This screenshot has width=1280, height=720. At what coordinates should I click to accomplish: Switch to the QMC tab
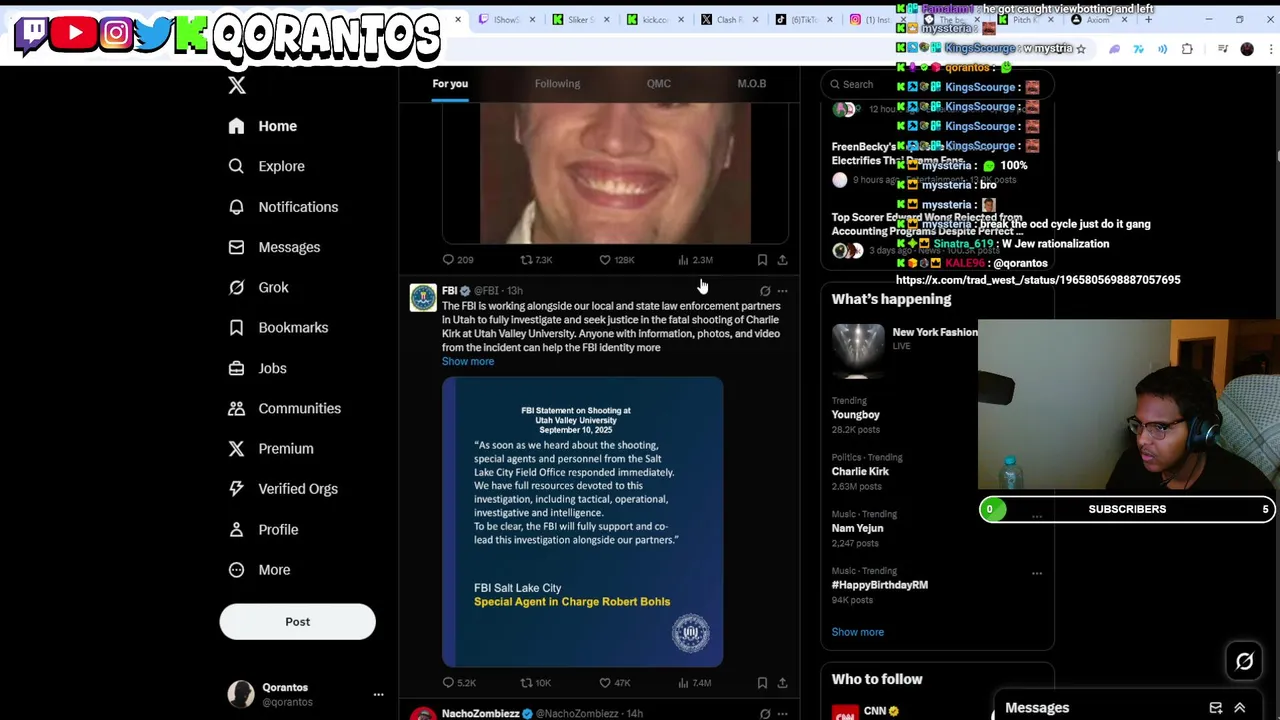659,84
